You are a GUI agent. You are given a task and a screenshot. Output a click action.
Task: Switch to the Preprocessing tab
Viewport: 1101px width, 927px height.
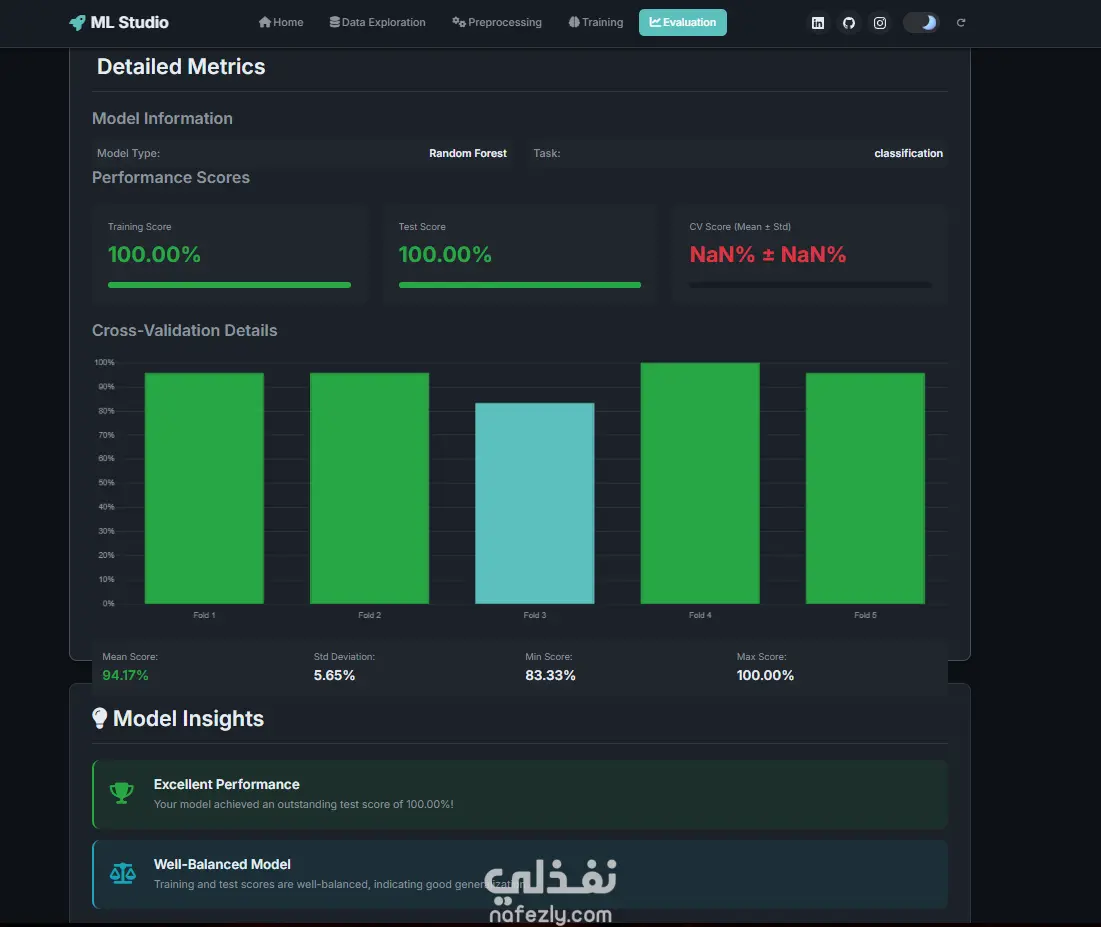tap(497, 22)
